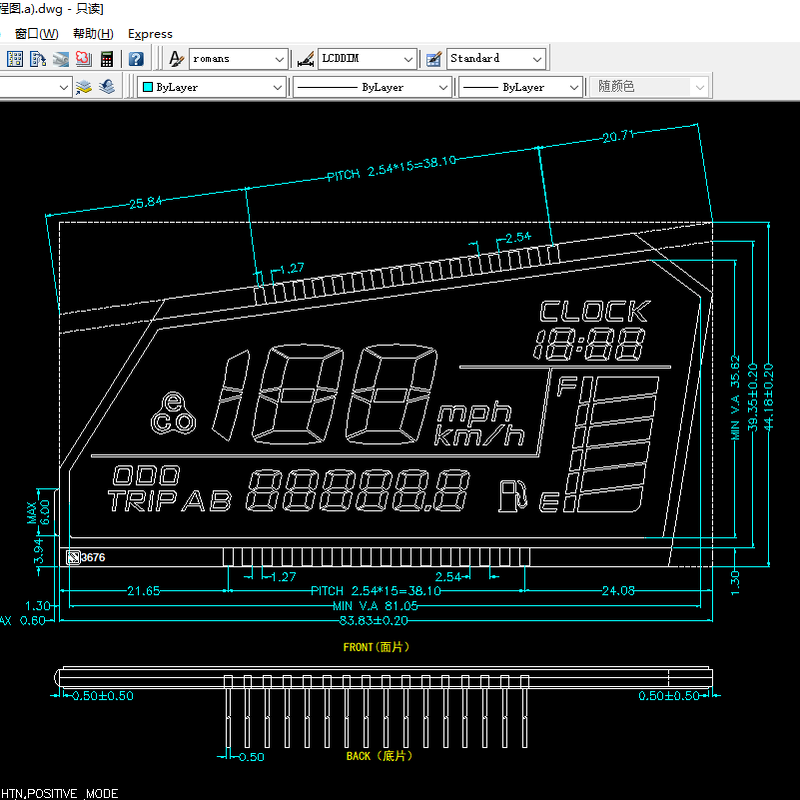Open the Express menu
Image resolution: width=800 pixels, height=800 pixels.
150,34
